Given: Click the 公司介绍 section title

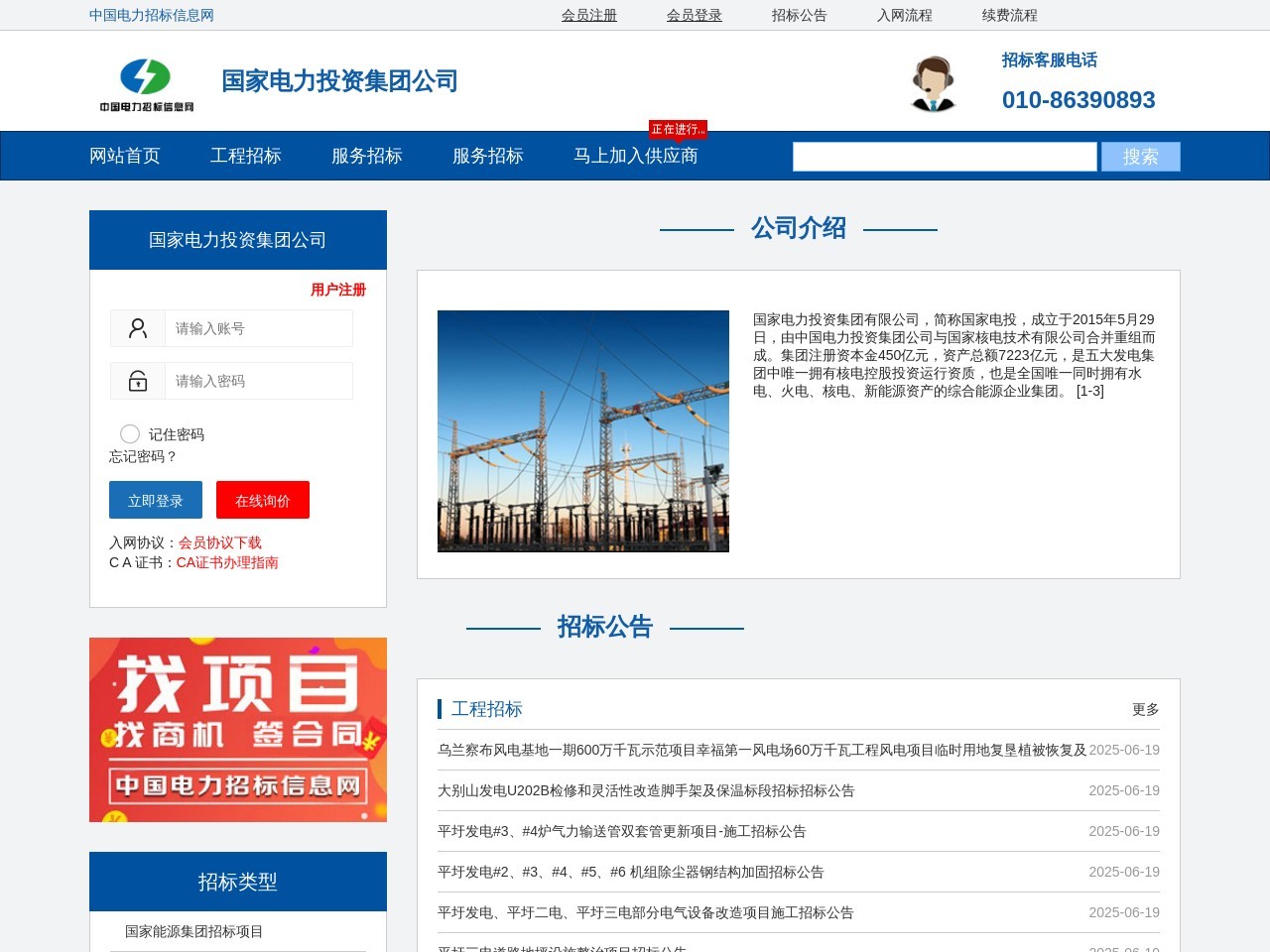Looking at the screenshot, I should 799,228.
